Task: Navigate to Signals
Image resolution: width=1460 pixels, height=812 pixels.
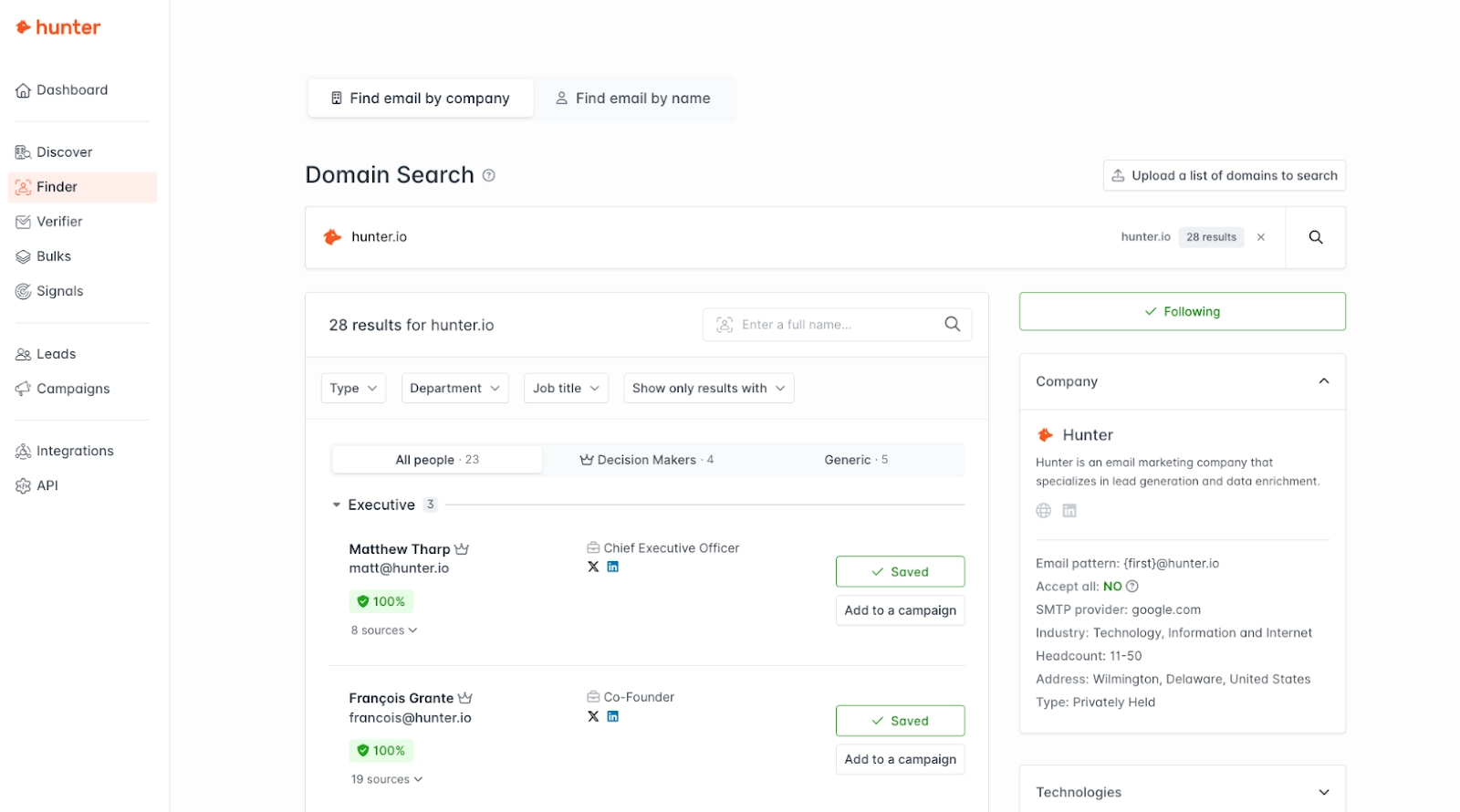Action: point(50,291)
